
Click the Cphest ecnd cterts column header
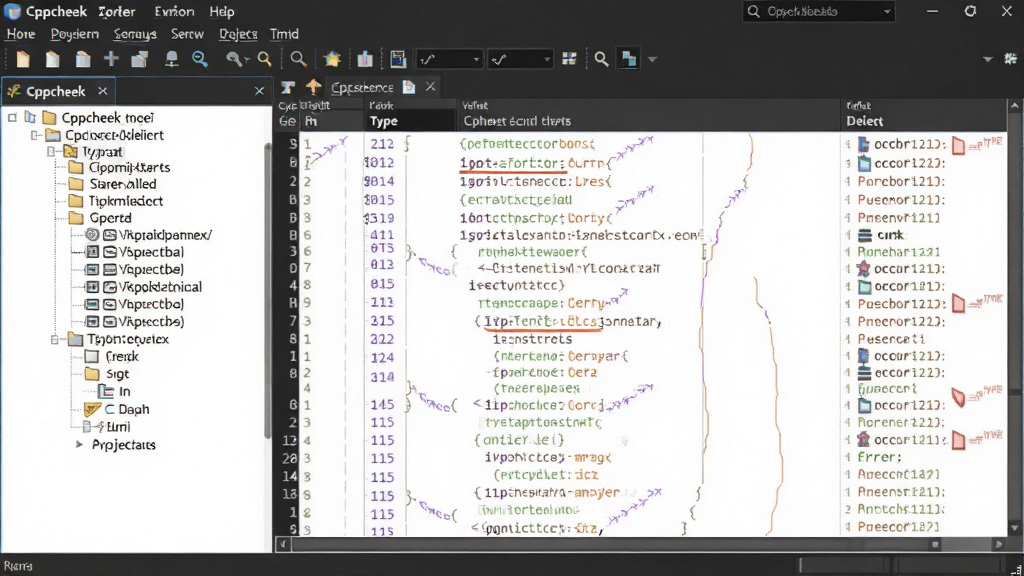click(x=517, y=121)
